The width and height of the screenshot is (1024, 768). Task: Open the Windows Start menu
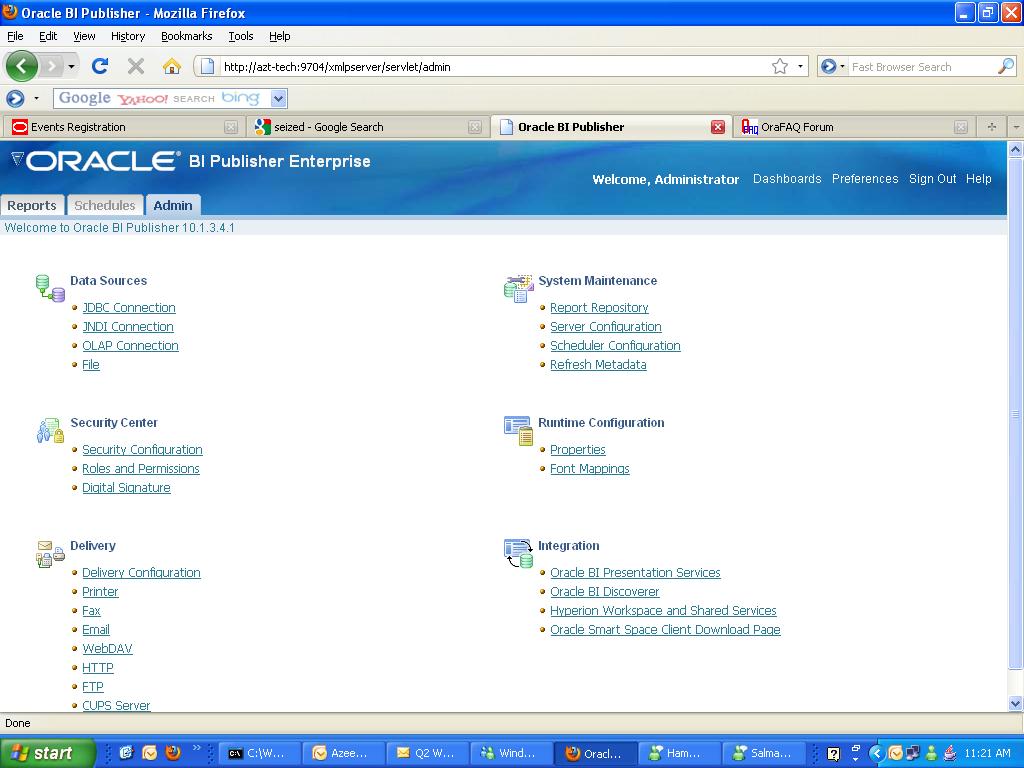tap(47, 753)
